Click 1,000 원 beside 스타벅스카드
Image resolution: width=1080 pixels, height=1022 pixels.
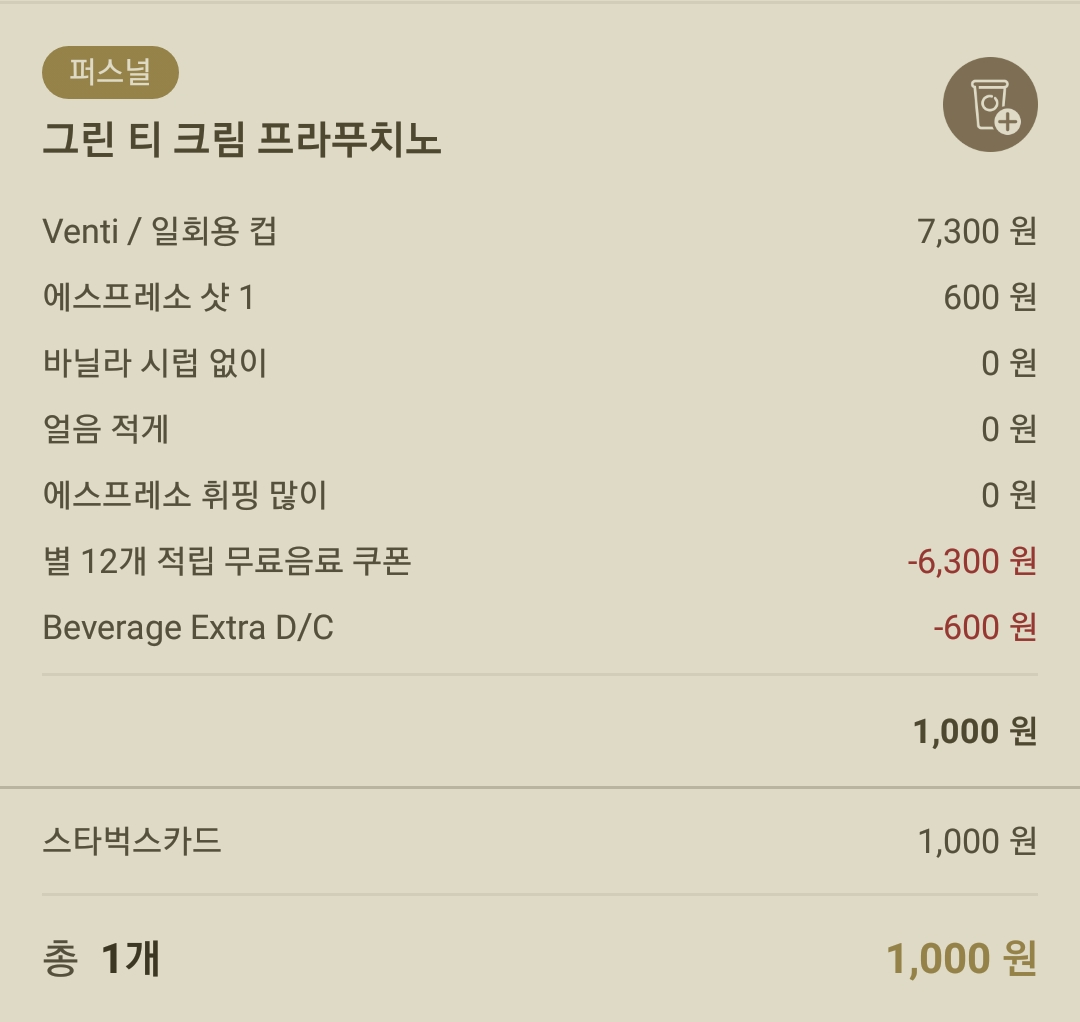976,842
